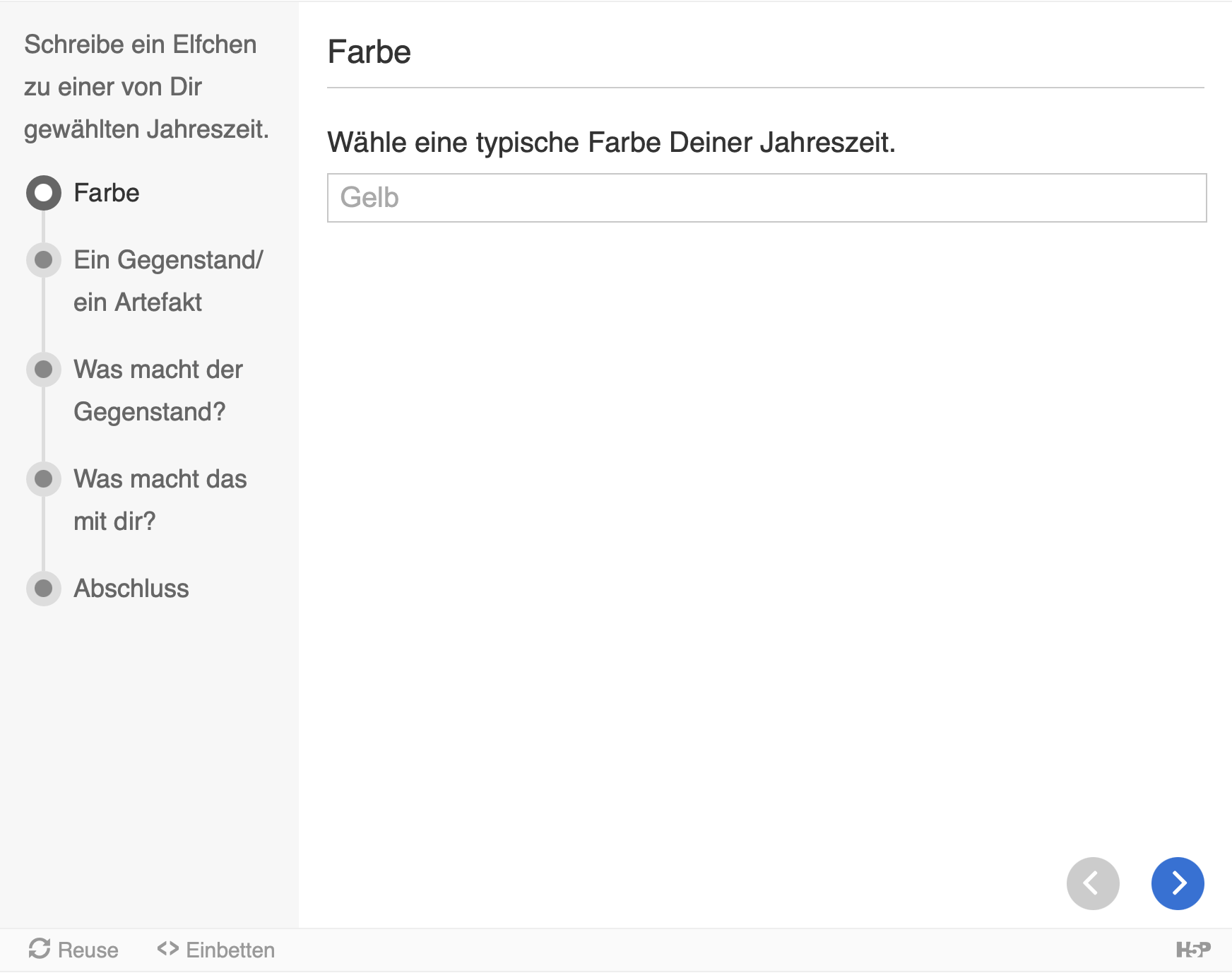Open the H5P logo link
Image resolution: width=1232 pixels, height=973 pixels.
1192,950
